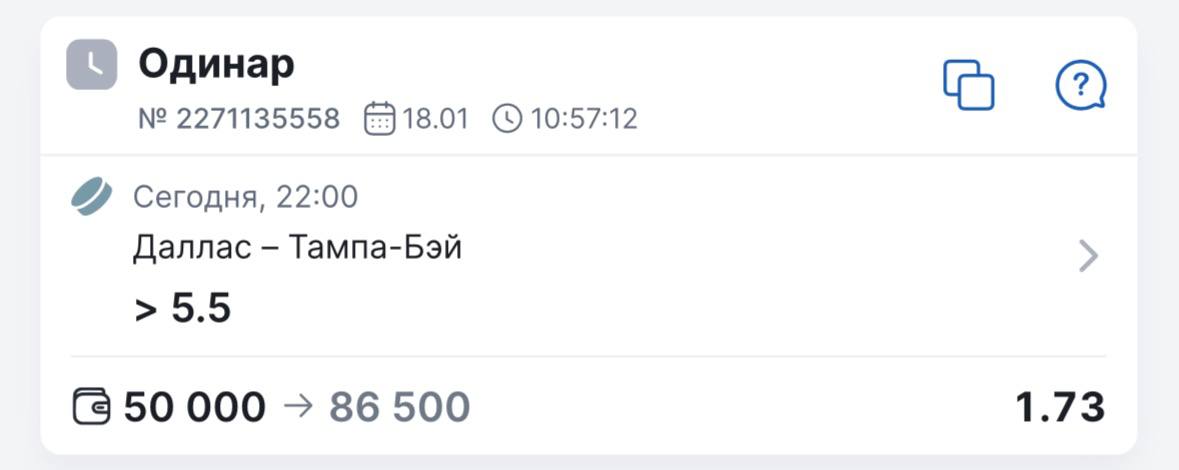1179x470 pixels.
Task: Select bet number 2271135558
Action: [x=258, y=119]
